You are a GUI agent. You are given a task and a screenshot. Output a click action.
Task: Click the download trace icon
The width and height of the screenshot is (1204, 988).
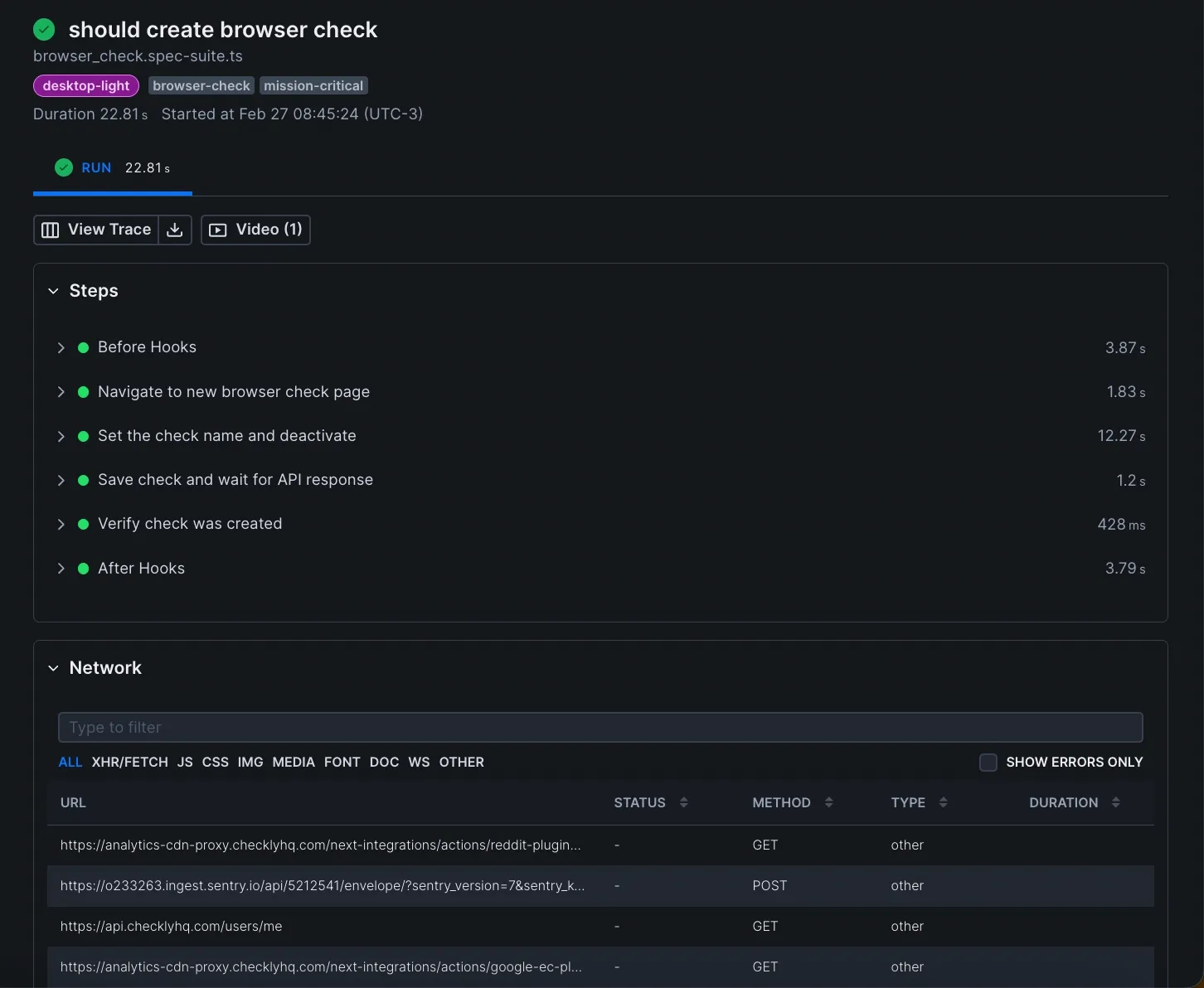coord(175,230)
